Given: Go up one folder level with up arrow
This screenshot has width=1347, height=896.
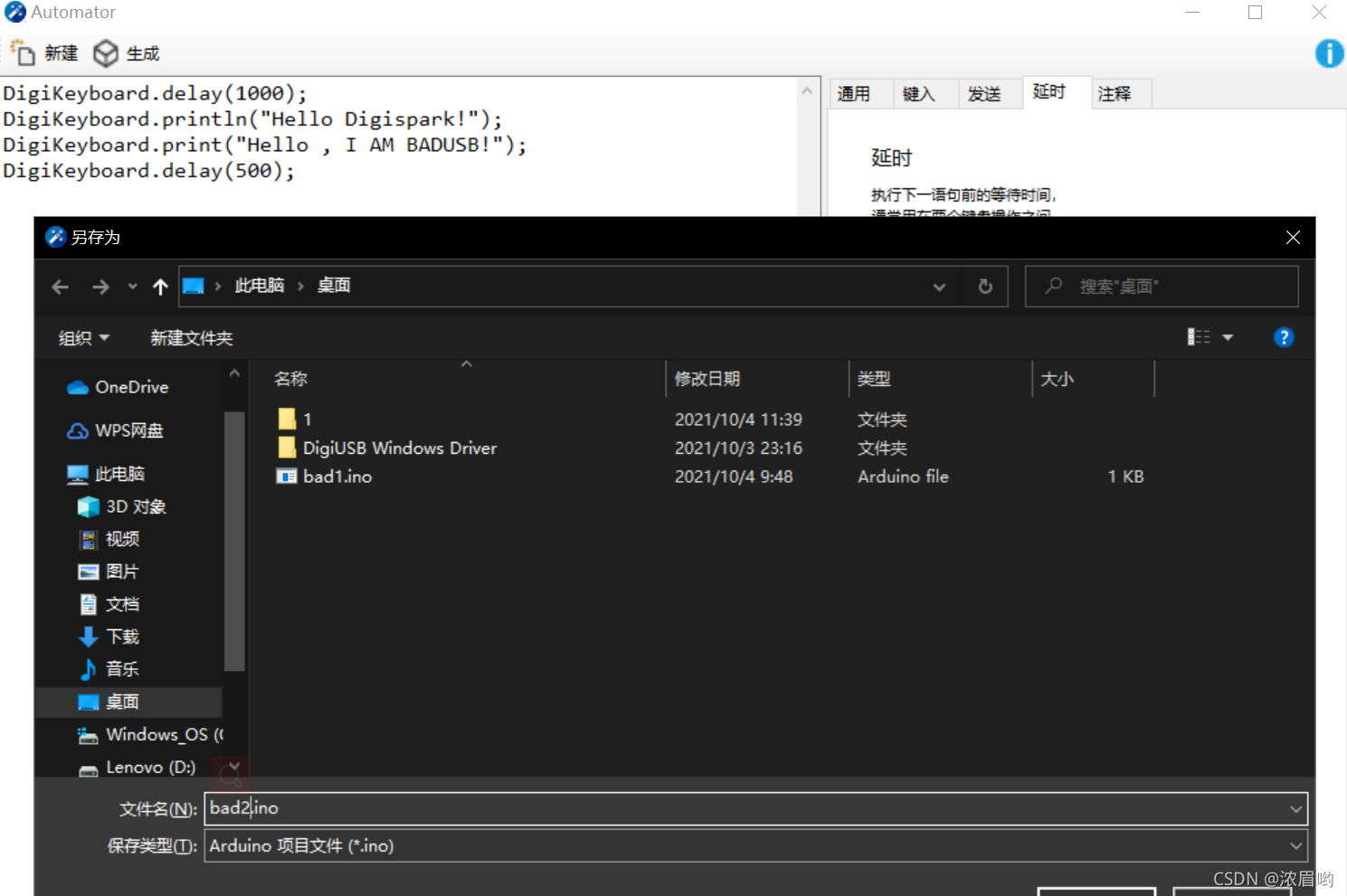Looking at the screenshot, I should pos(160,287).
